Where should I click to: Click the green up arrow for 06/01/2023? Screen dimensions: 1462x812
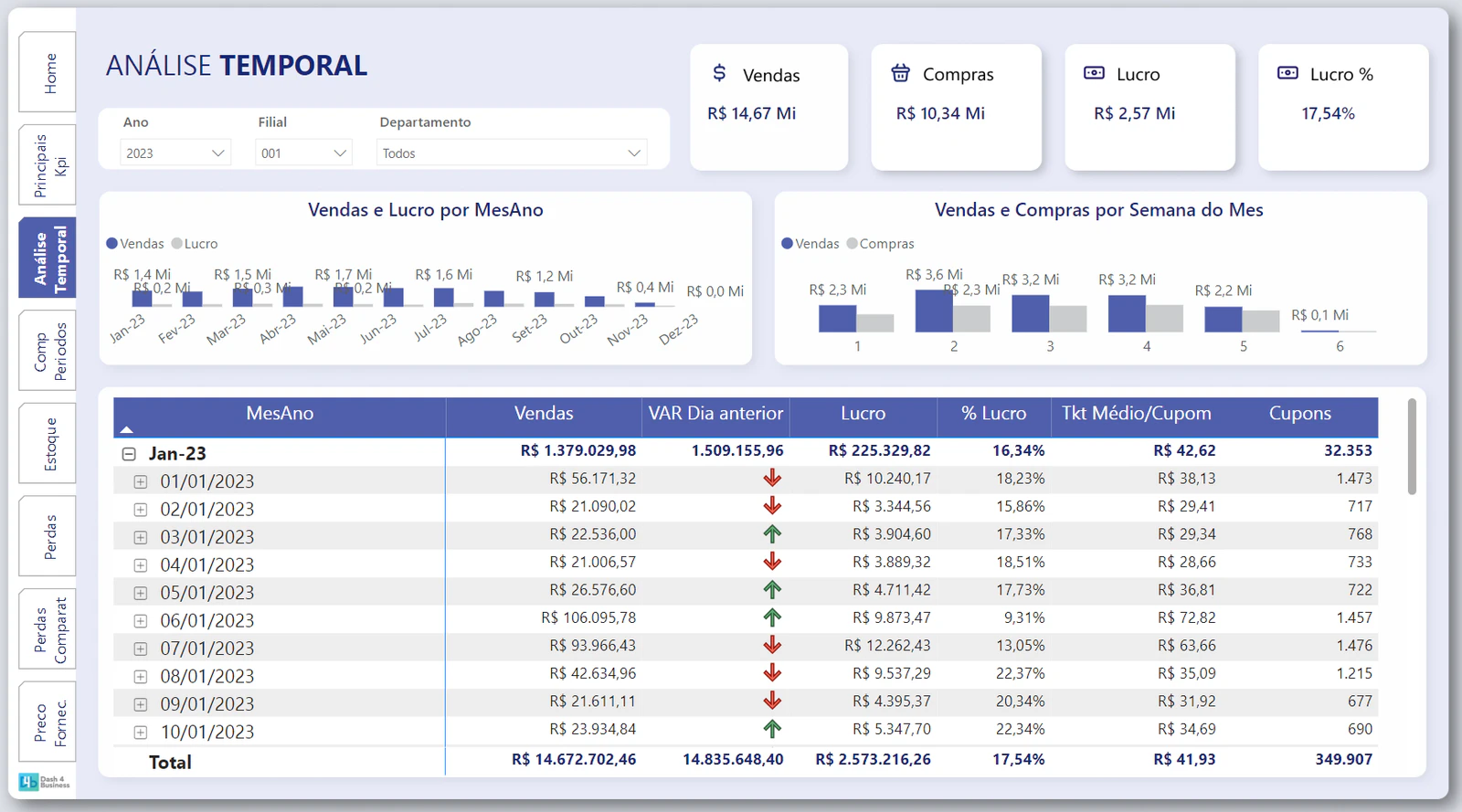click(x=772, y=617)
